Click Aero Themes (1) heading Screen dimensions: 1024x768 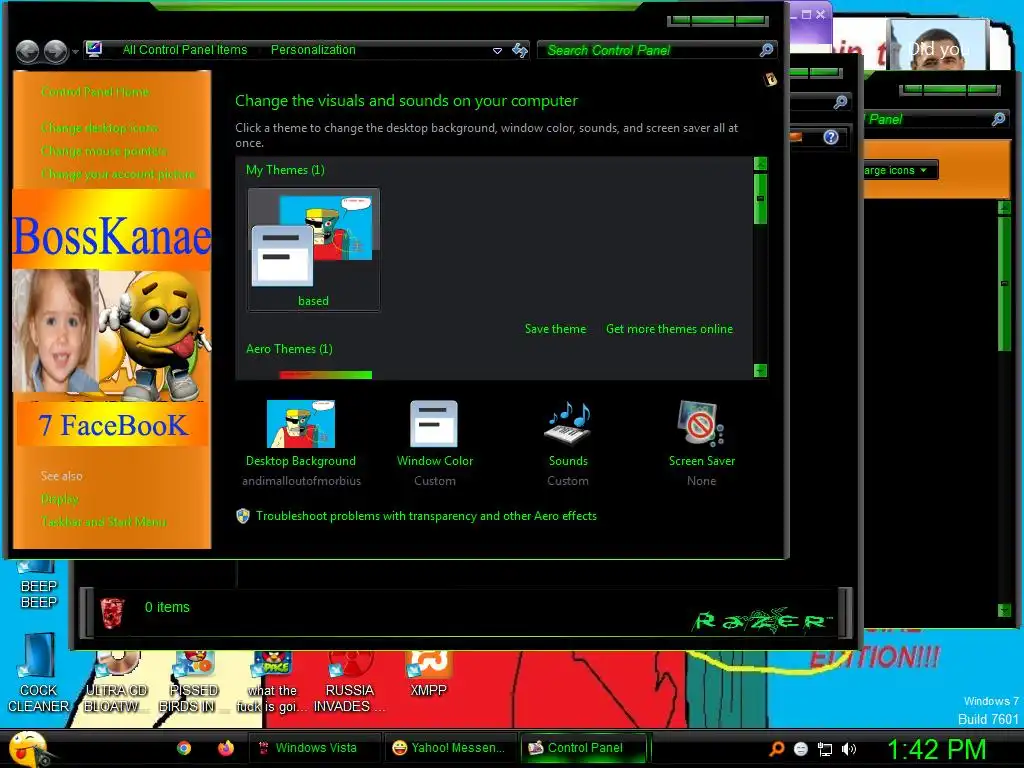pyautogui.click(x=289, y=349)
